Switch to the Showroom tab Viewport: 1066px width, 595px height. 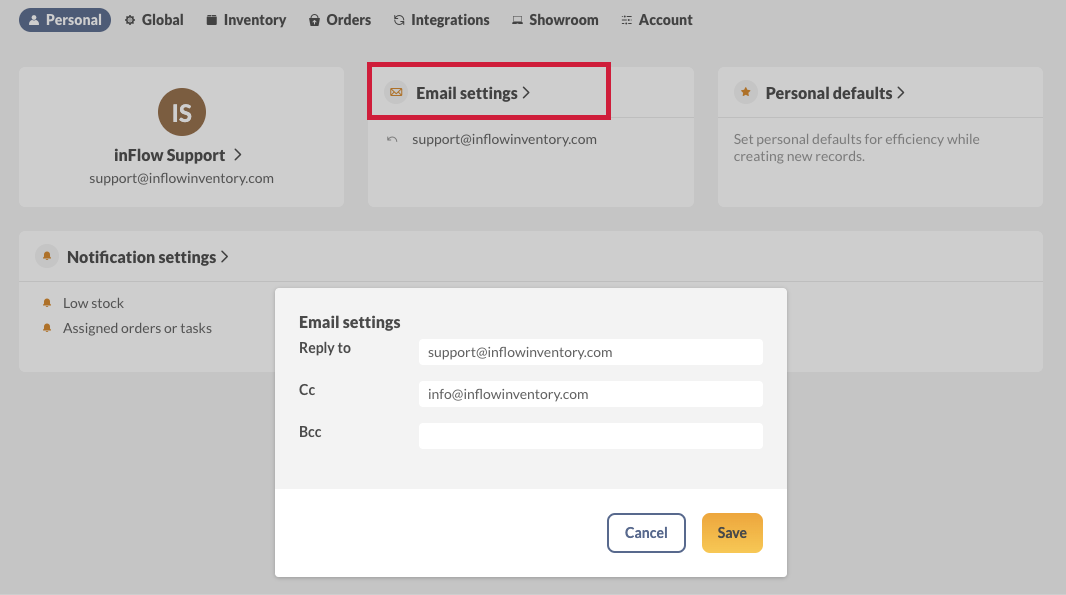coord(555,18)
